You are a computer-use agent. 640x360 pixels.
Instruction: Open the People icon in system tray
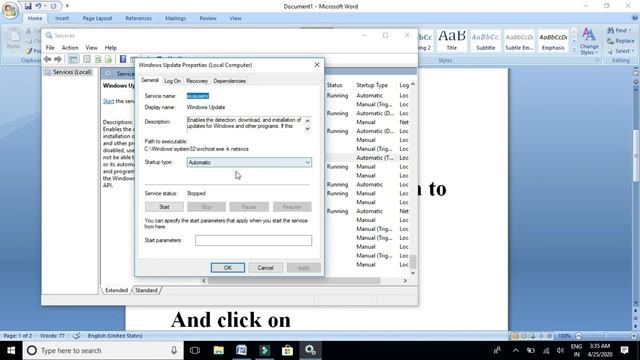point(497,350)
